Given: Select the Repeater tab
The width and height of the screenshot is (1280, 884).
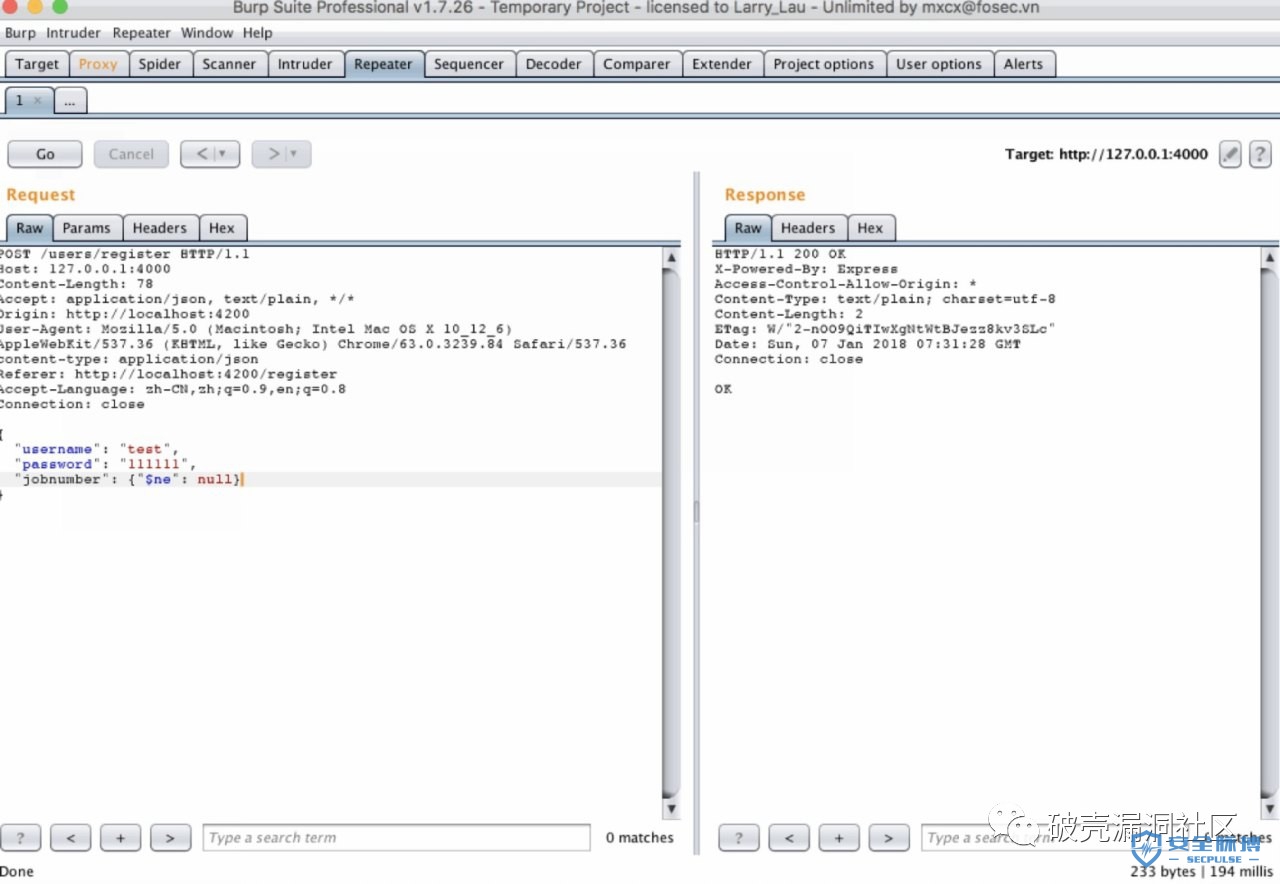Looking at the screenshot, I should (x=383, y=64).
